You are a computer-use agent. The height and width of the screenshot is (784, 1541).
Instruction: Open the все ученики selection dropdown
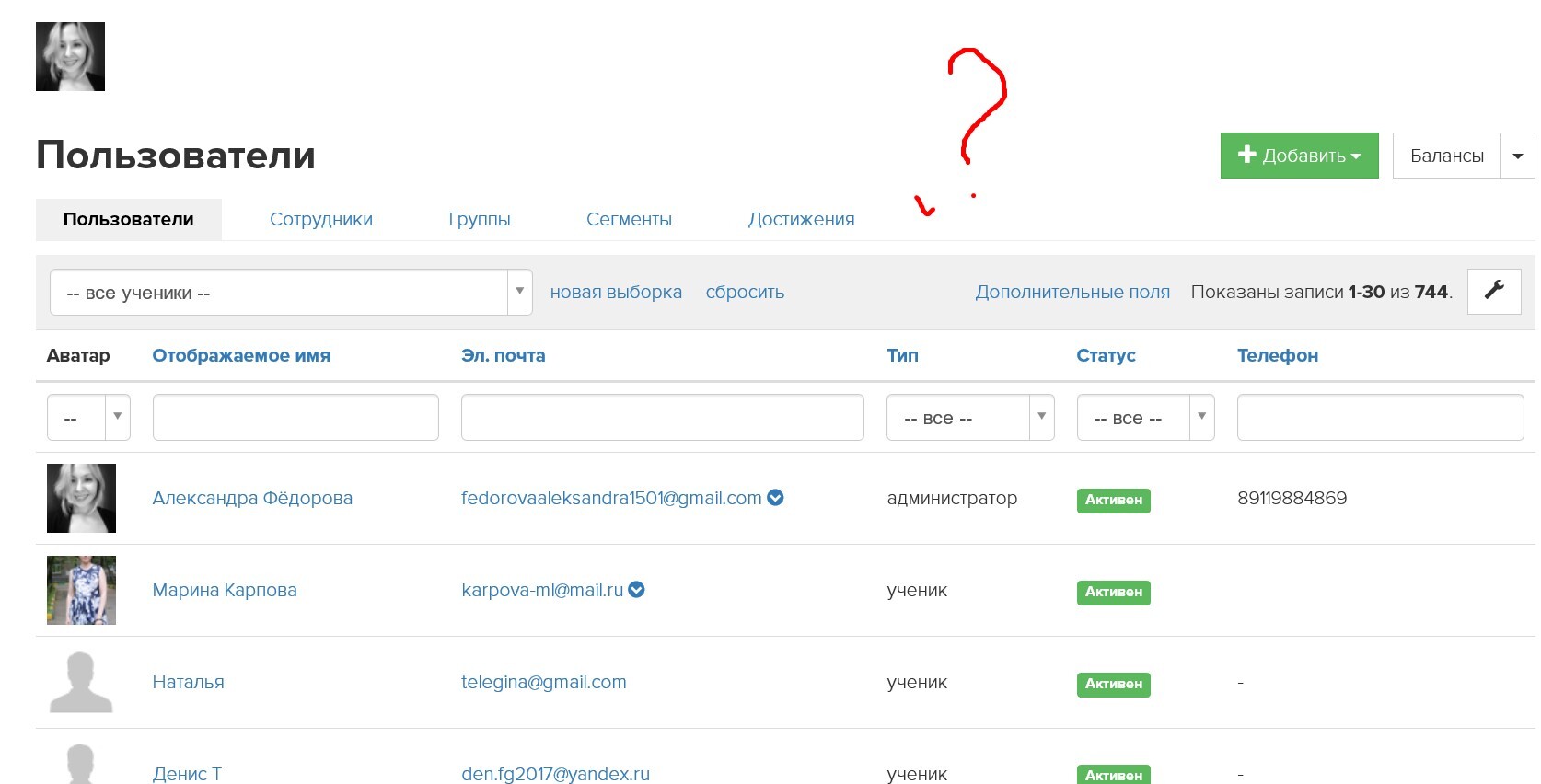coord(290,293)
